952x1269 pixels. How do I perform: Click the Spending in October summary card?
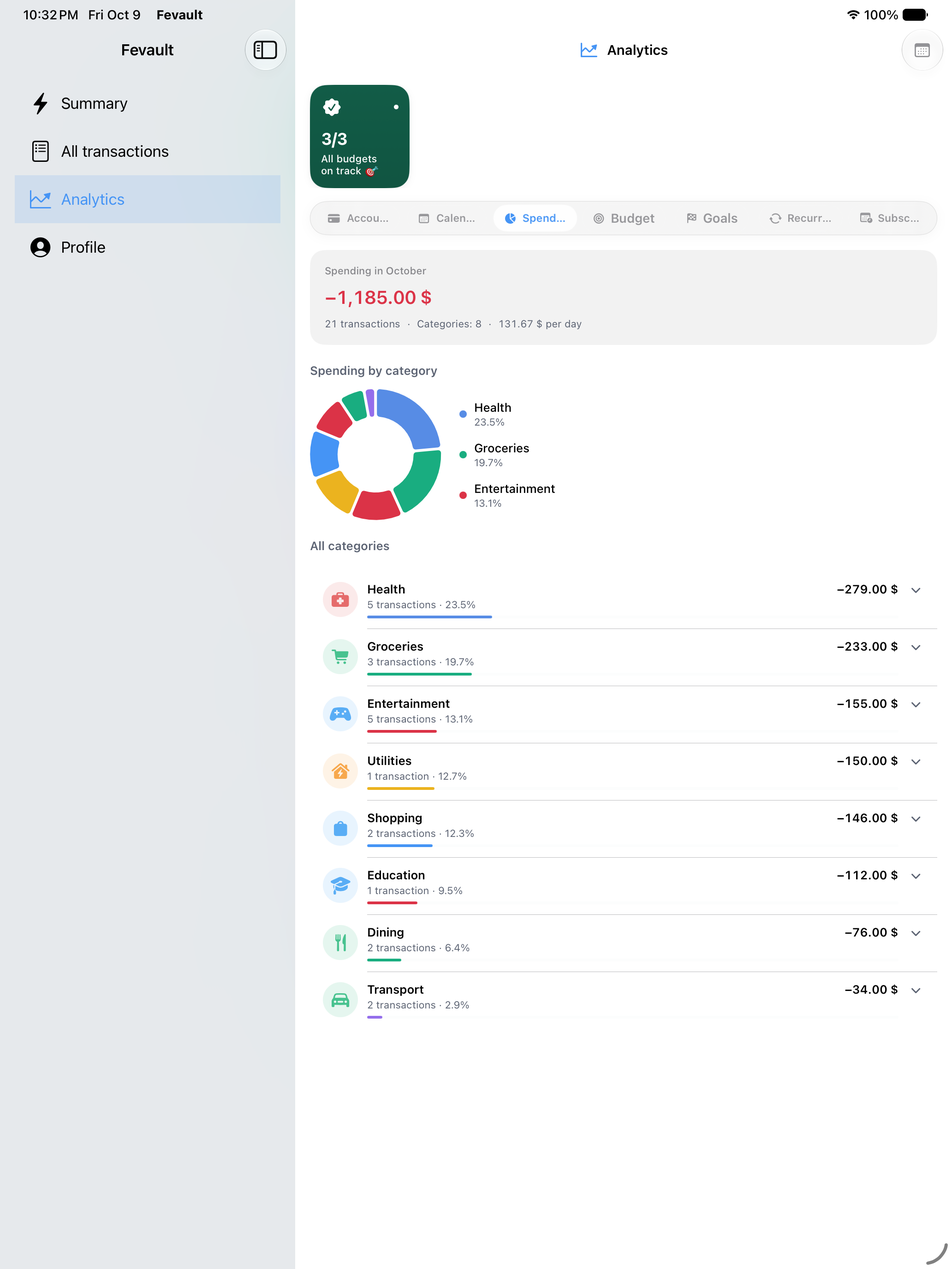pyautogui.click(x=623, y=297)
